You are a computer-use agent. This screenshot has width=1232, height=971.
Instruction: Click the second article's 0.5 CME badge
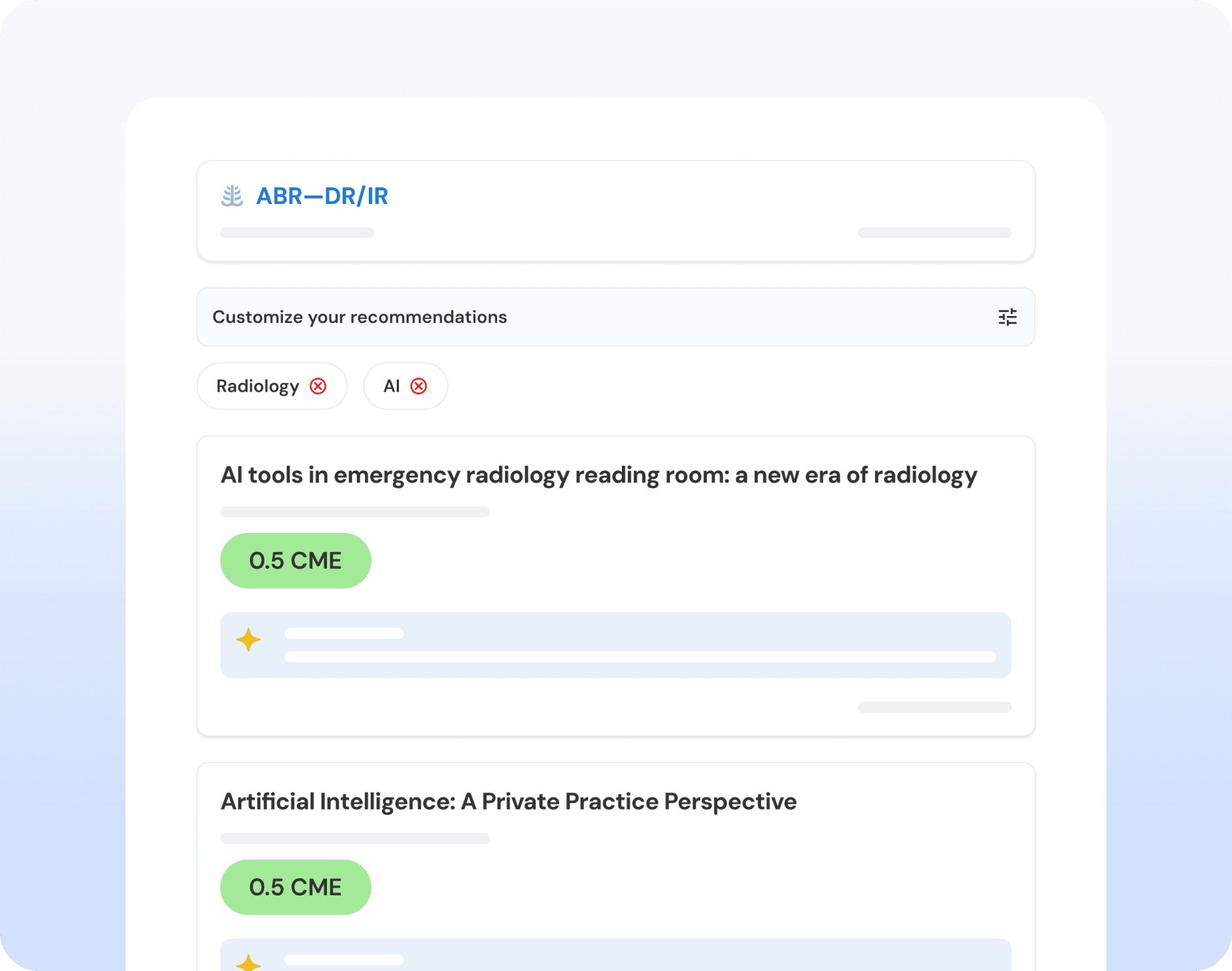296,887
